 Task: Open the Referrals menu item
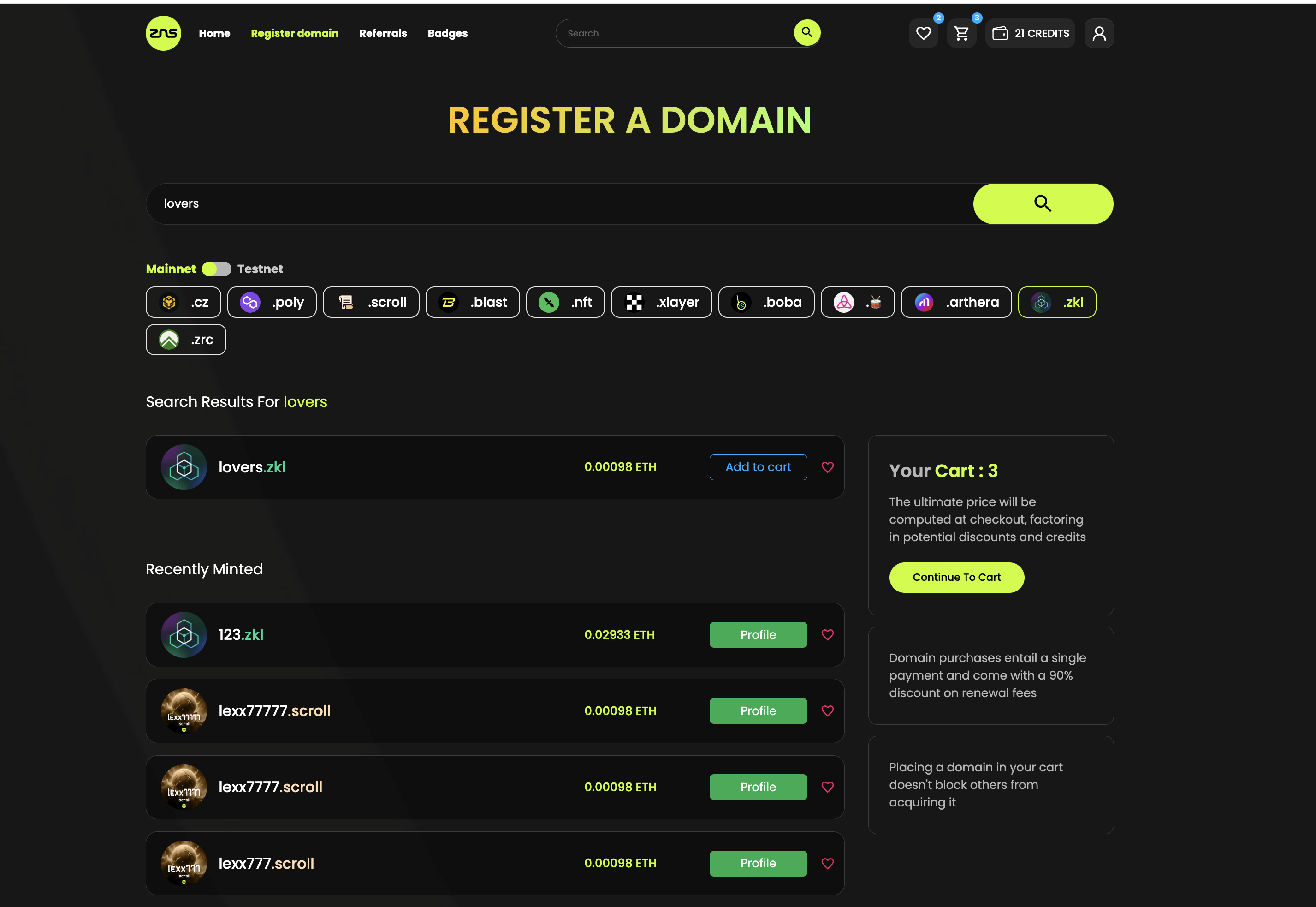(x=383, y=34)
